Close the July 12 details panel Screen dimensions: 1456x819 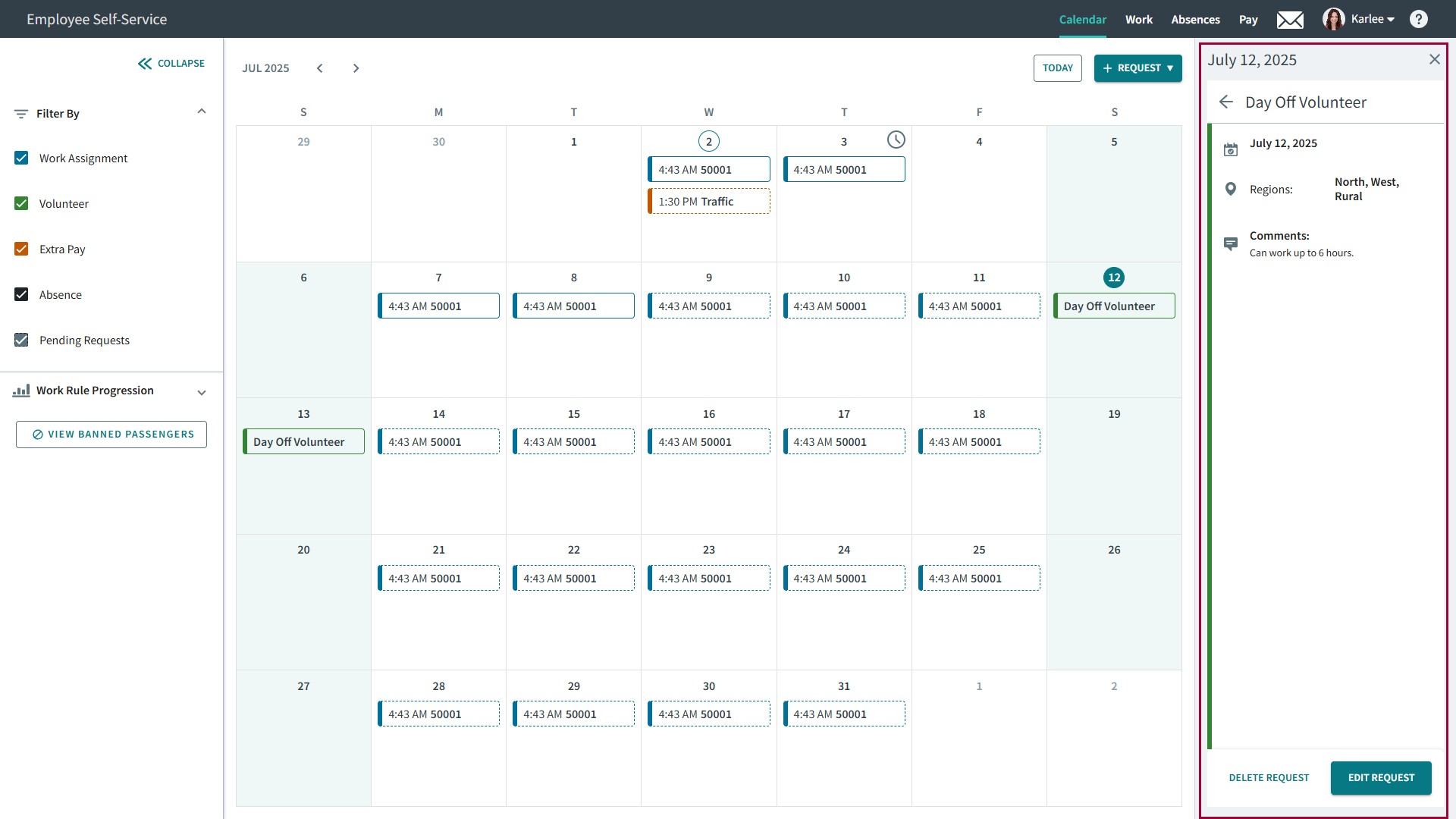point(1434,59)
